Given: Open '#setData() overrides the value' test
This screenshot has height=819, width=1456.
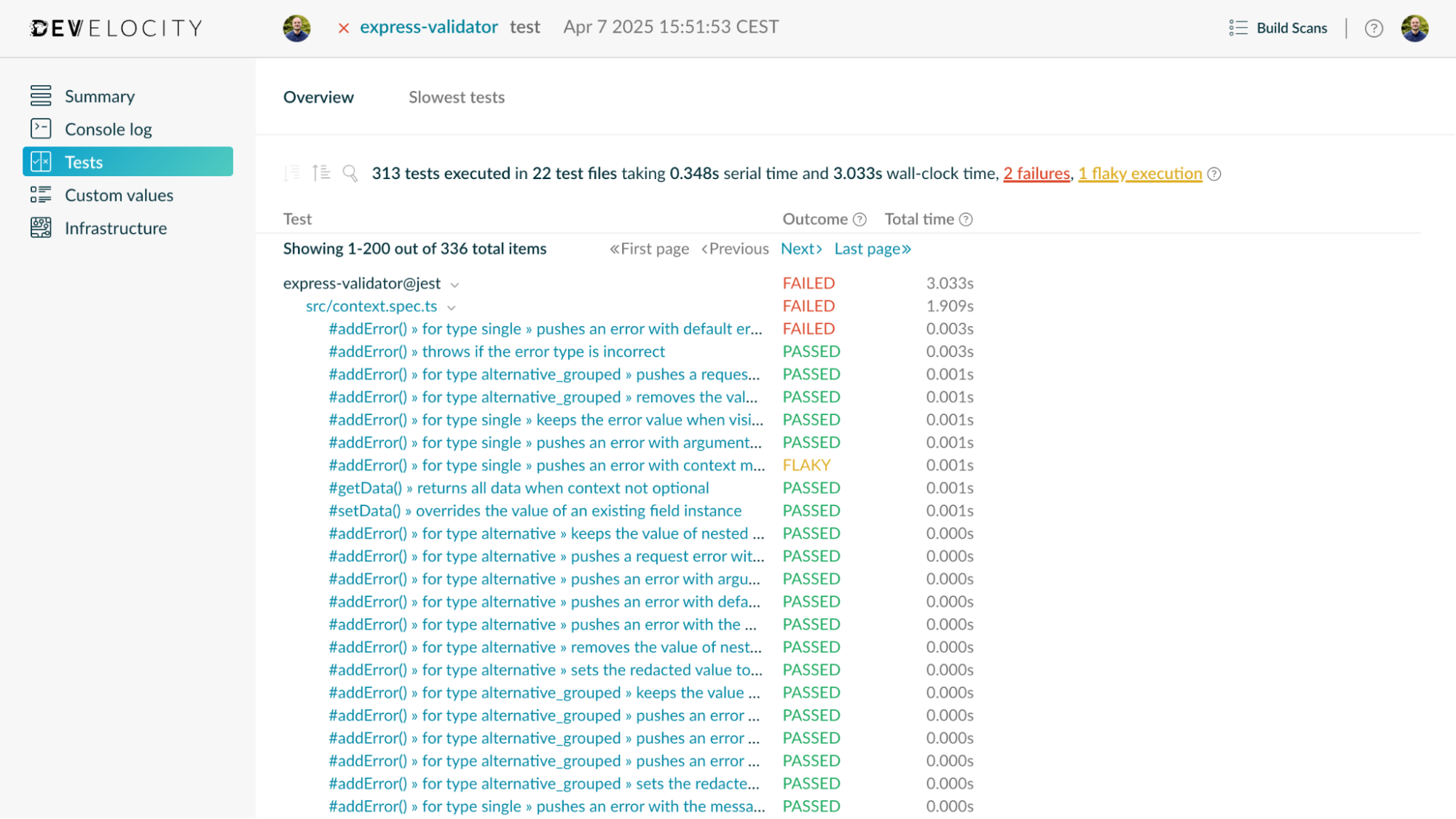Looking at the screenshot, I should click(x=535, y=510).
